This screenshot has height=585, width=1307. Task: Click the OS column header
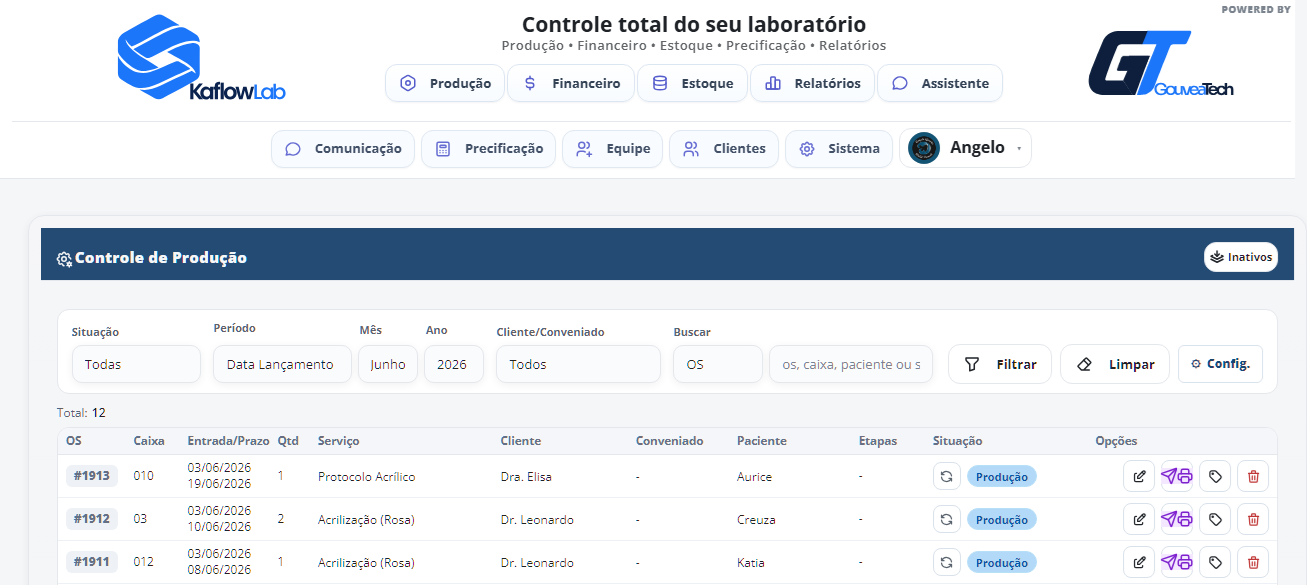pos(74,441)
